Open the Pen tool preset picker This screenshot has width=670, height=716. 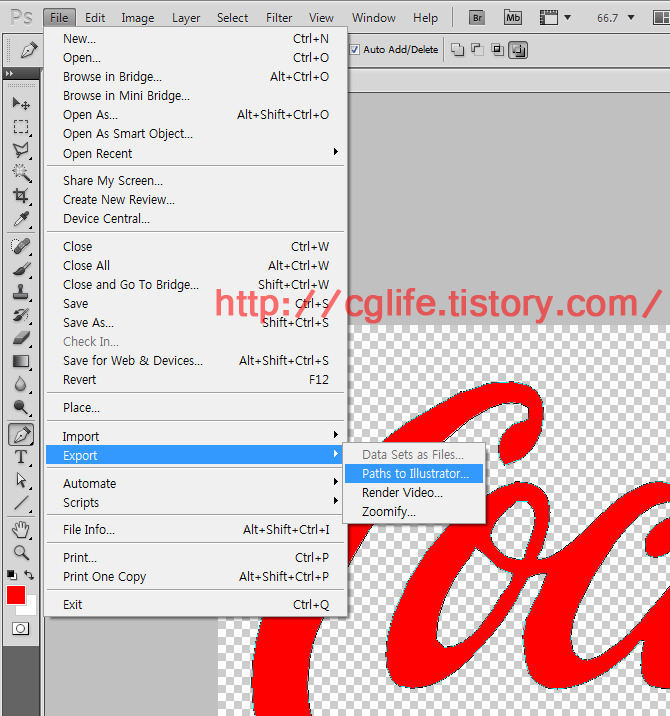[x=29, y=49]
